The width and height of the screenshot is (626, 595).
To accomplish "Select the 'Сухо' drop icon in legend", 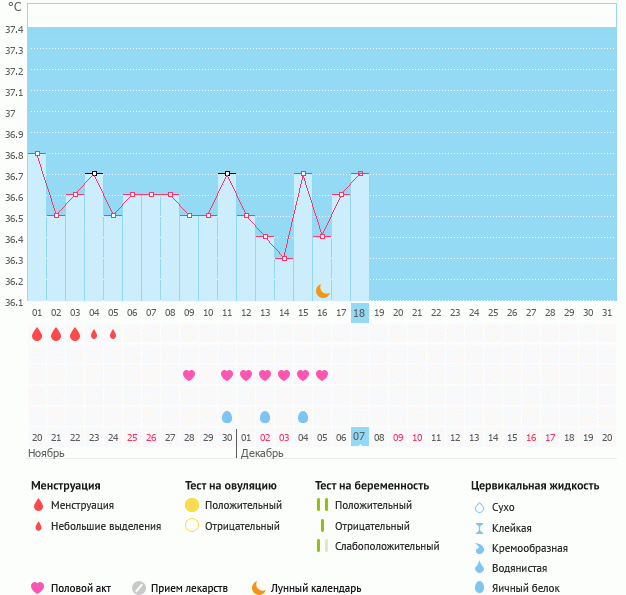I will tap(480, 507).
